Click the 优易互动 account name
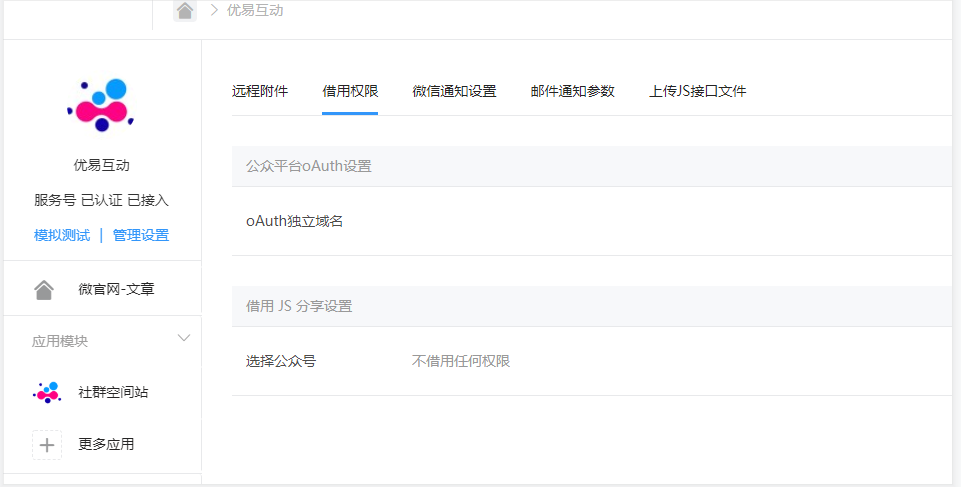 click(x=102, y=165)
